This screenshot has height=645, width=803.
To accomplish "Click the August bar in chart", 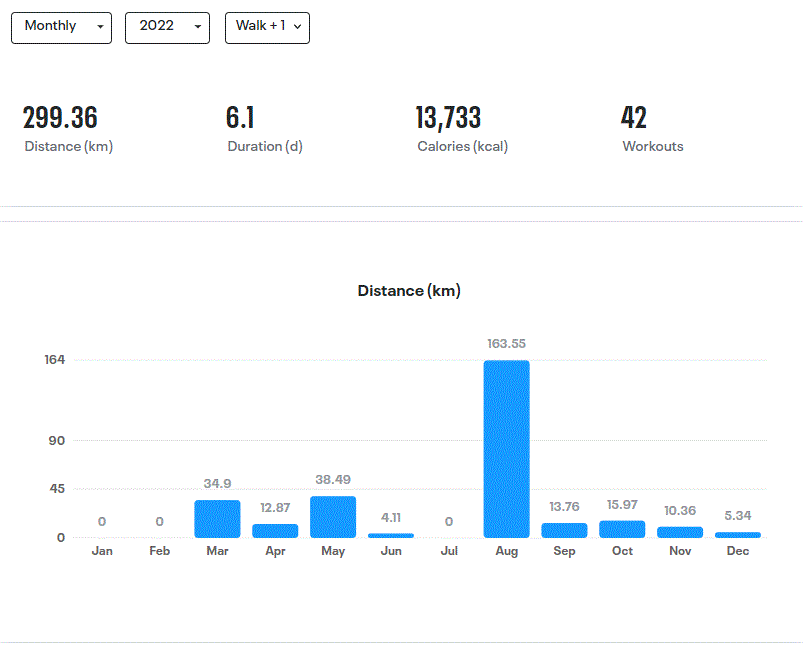I will coord(506,449).
